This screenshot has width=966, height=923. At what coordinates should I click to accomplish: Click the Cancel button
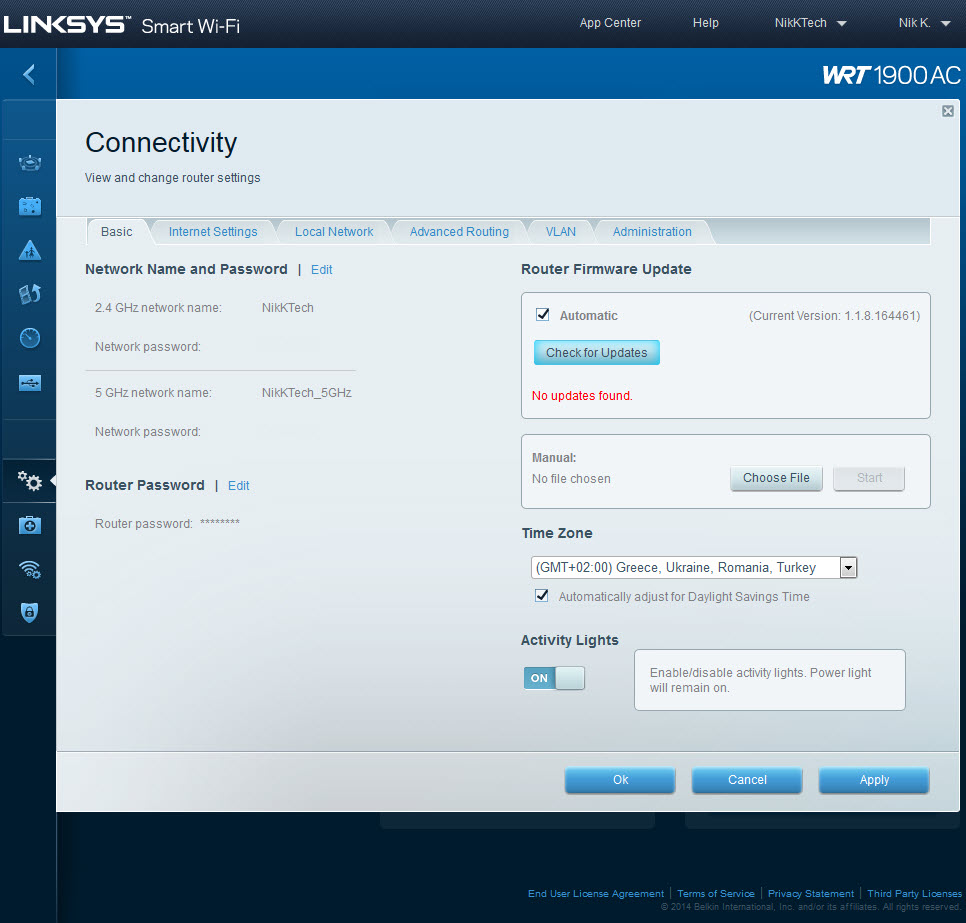(747, 780)
